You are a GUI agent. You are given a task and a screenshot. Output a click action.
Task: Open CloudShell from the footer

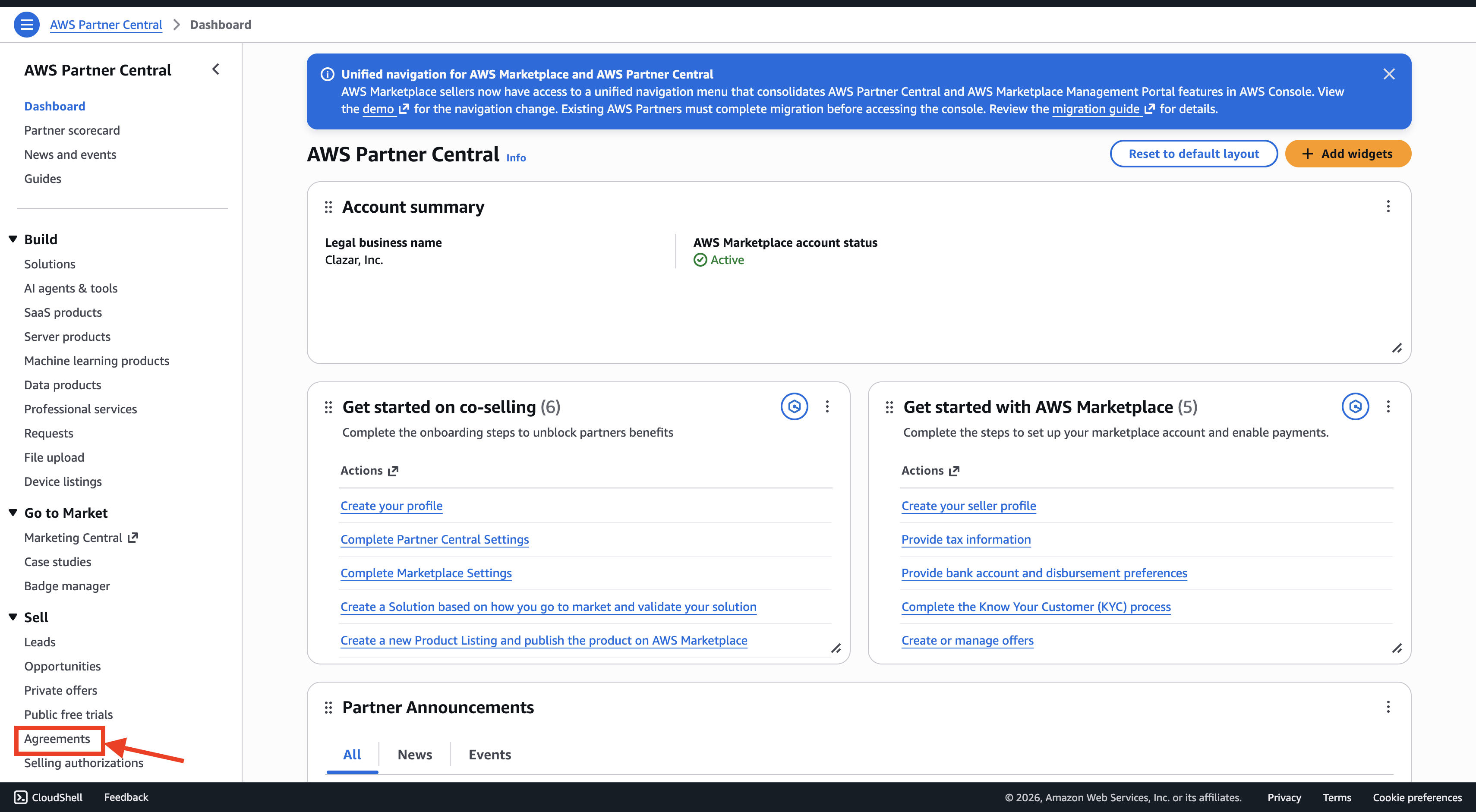[48, 797]
